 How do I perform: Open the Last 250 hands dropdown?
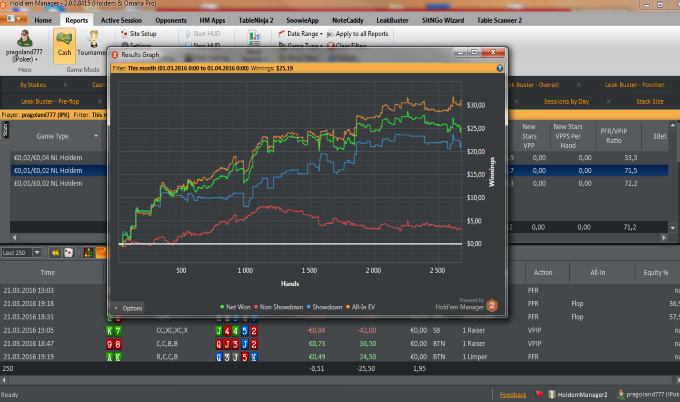pos(37,252)
